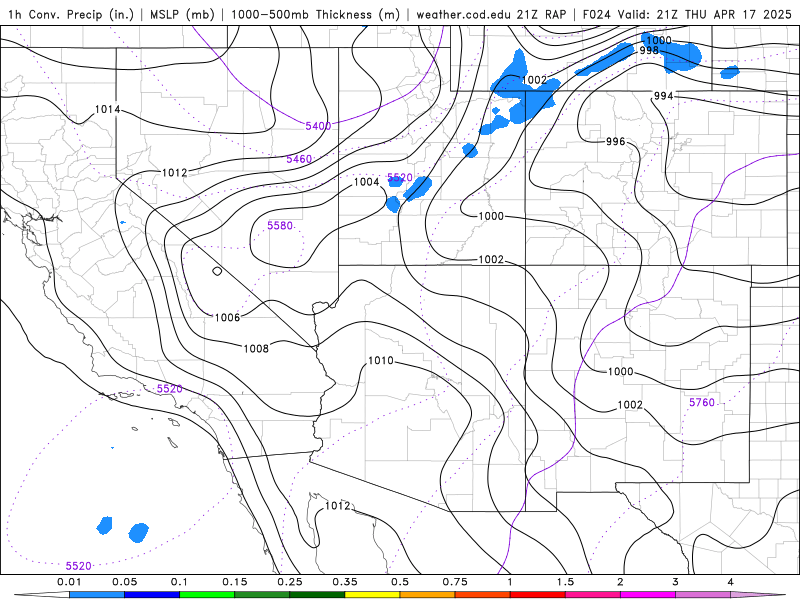Click the '5400' thickness contour label

pyautogui.click(x=318, y=126)
